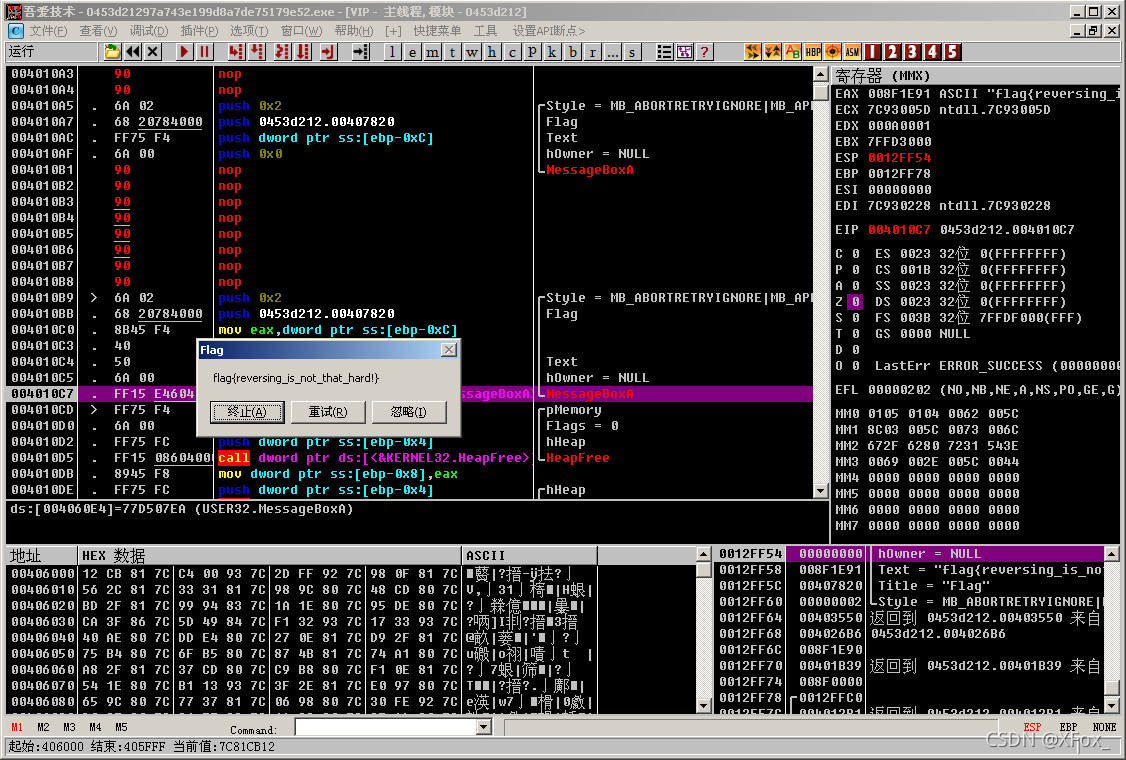
Task: Open the 帮助(H) menu
Action: pos(354,31)
